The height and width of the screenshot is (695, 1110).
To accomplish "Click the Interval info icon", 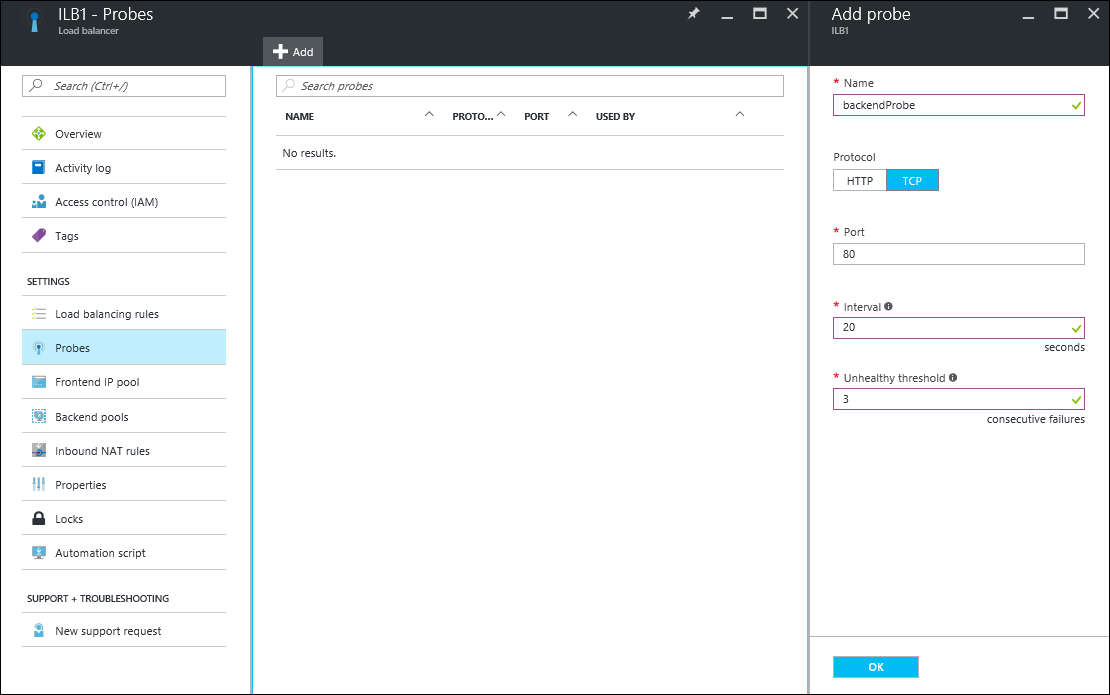I will tap(889, 307).
